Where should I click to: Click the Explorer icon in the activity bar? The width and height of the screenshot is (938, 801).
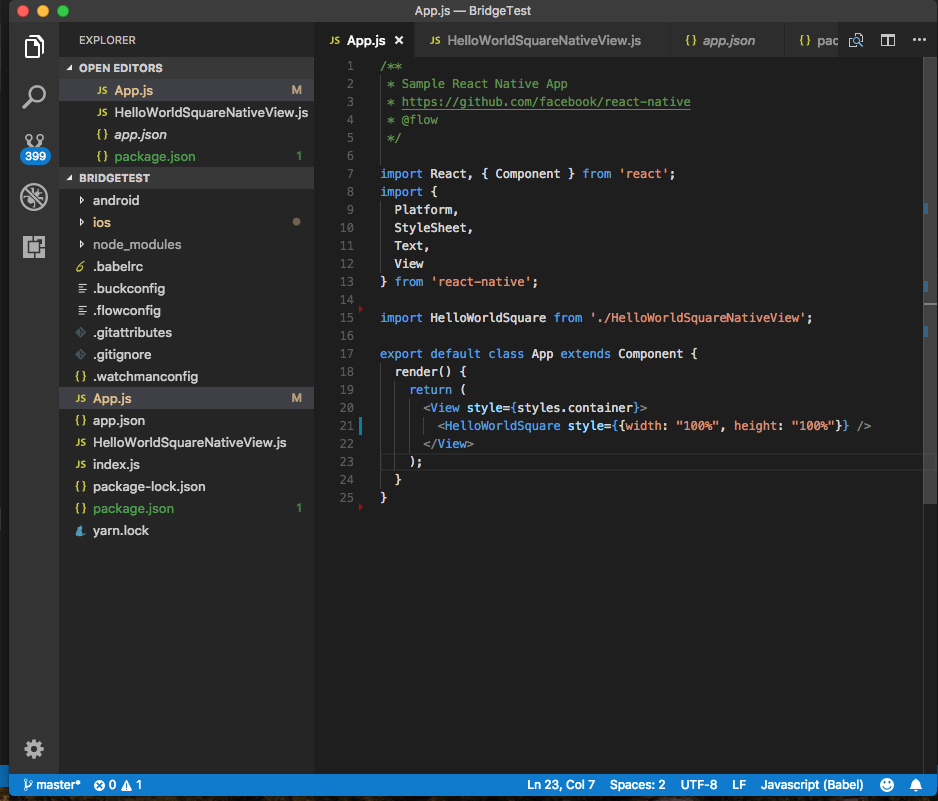33,46
